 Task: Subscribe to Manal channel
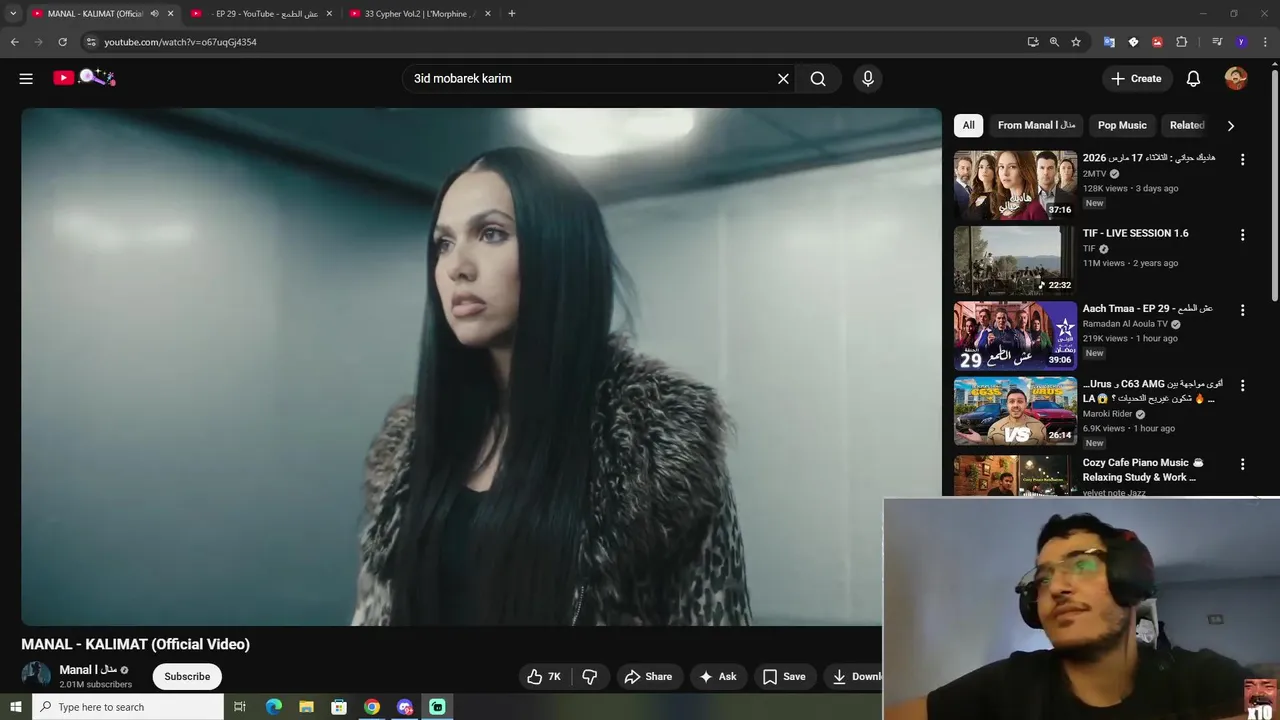tap(187, 677)
